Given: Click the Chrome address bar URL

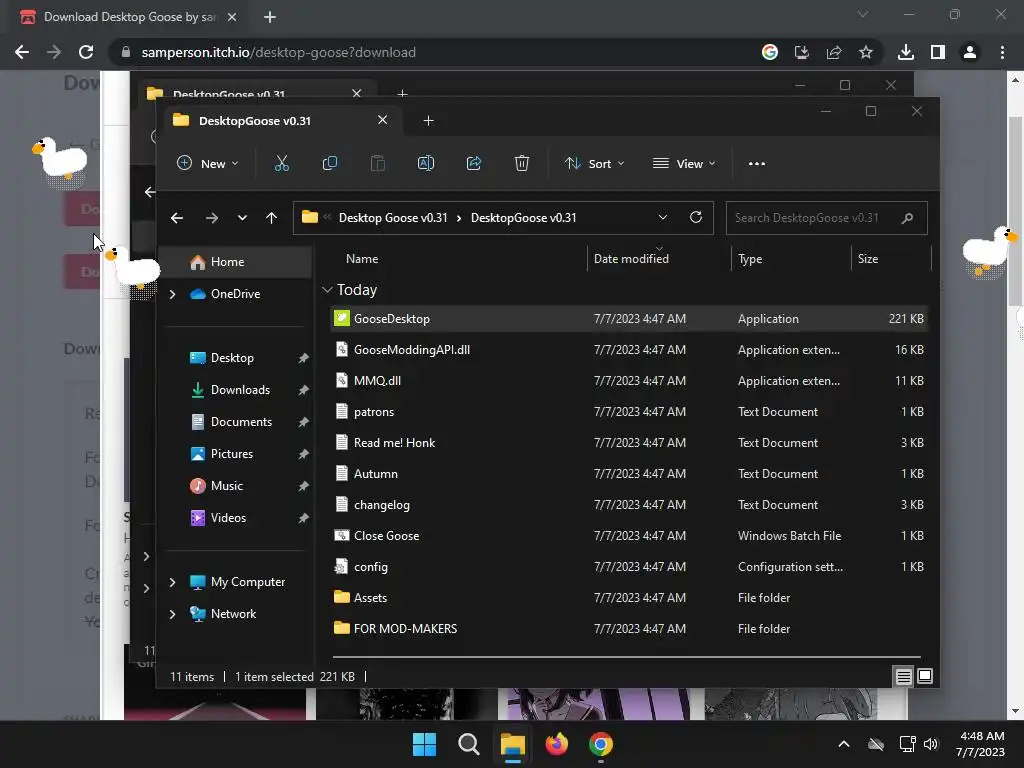Looking at the screenshot, I should (279, 52).
